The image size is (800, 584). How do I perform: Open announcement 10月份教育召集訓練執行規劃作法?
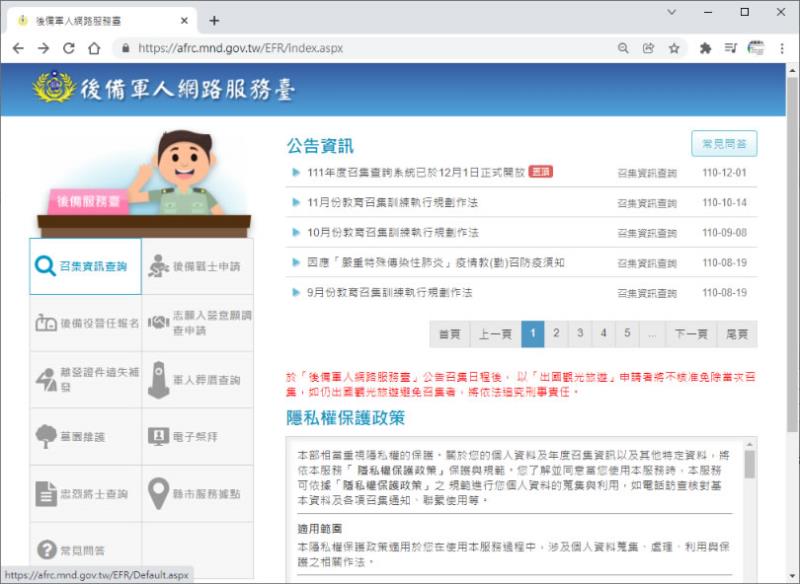pyautogui.click(x=392, y=233)
